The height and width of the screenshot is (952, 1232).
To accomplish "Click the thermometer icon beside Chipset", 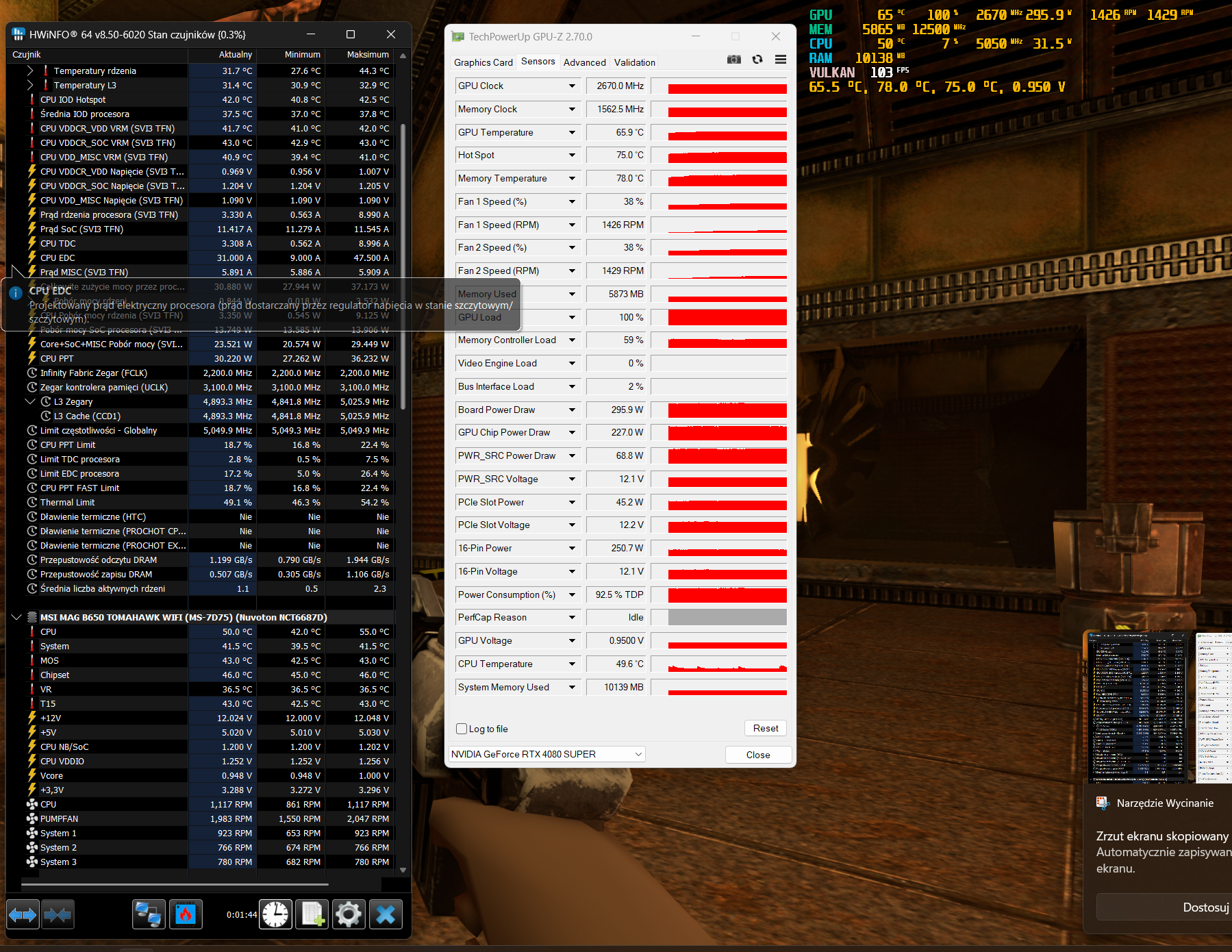I will pyautogui.click(x=32, y=675).
